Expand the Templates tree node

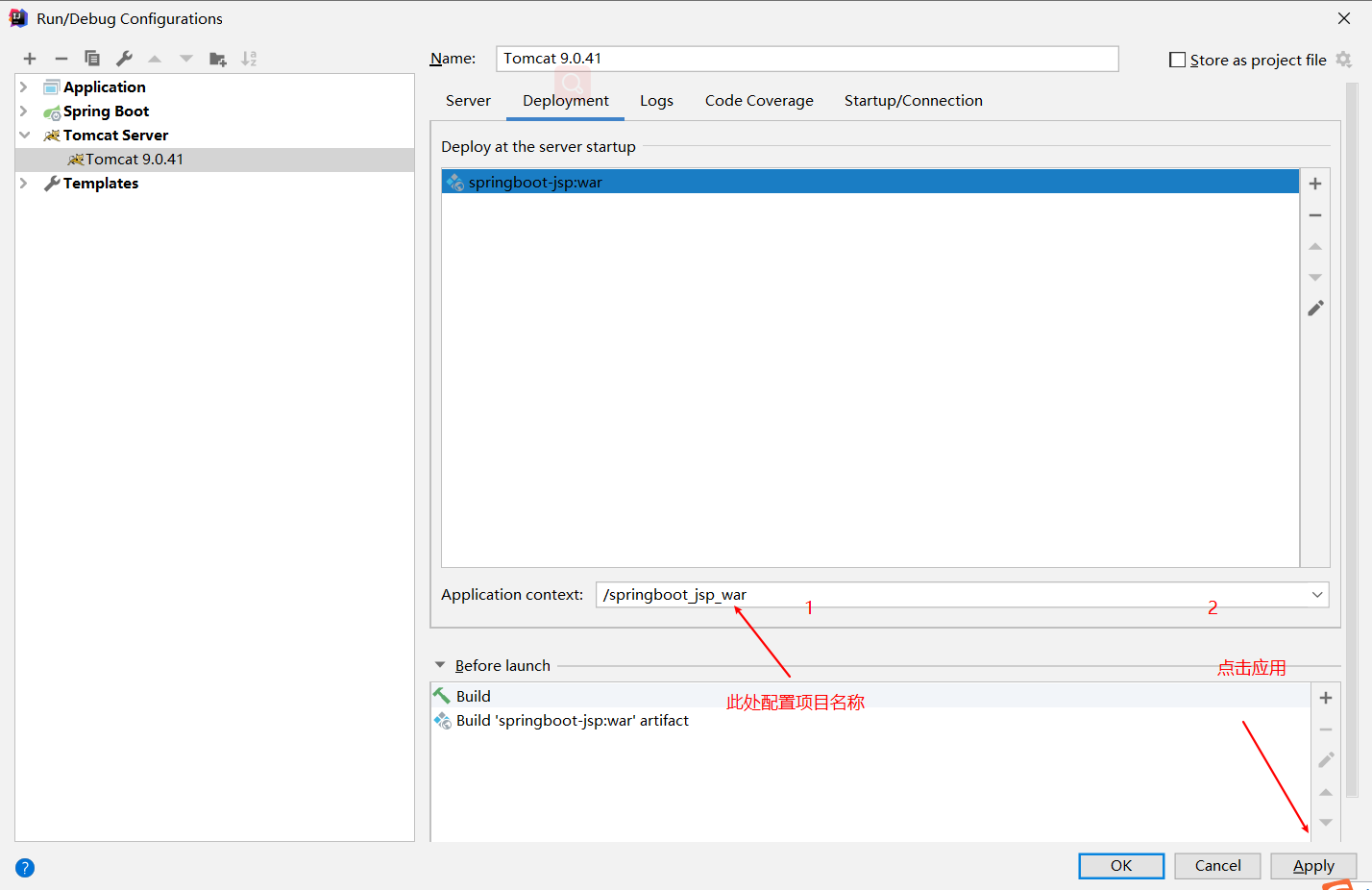(x=24, y=183)
